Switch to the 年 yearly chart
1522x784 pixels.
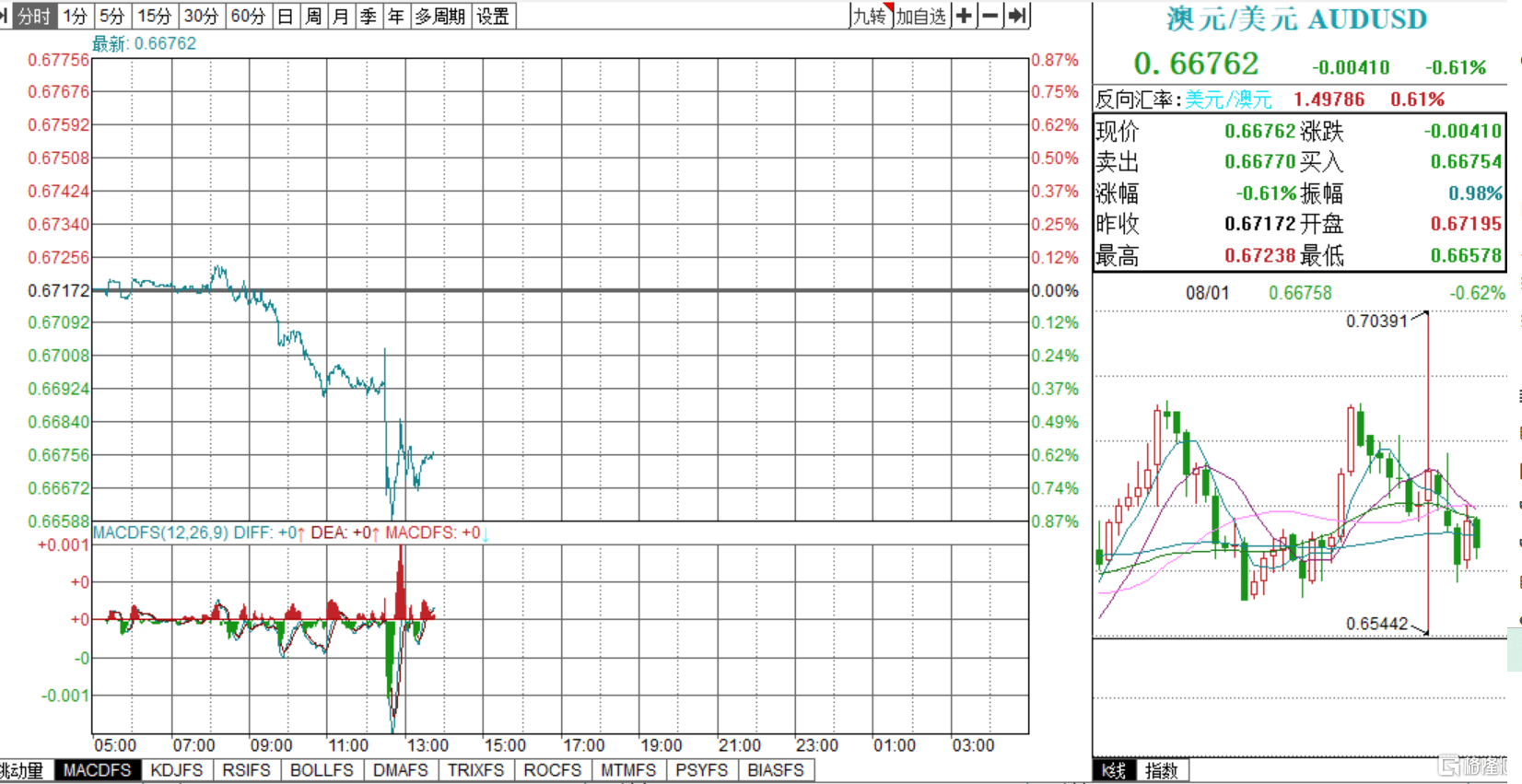[x=396, y=16]
